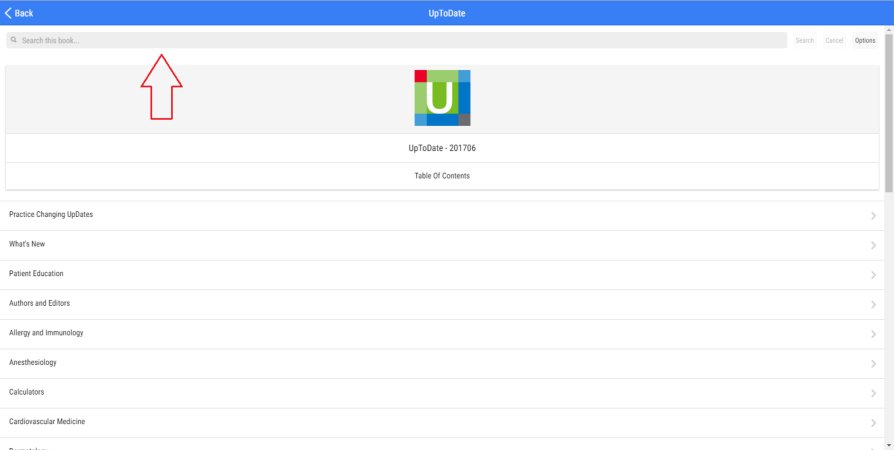Expand chevron on Authors and Editors row
Image resolution: width=894 pixels, height=450 pixels.
tap(873, 305)
